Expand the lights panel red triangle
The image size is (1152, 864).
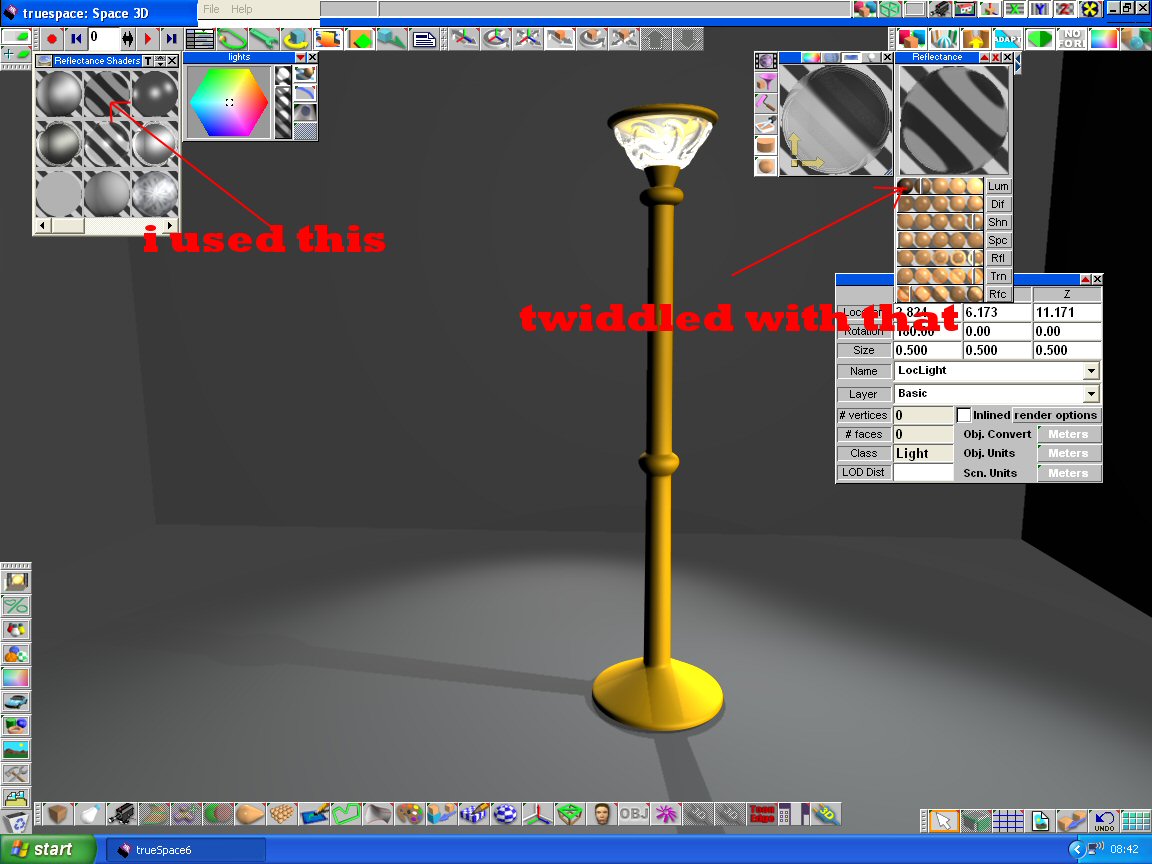click(300, 57)
